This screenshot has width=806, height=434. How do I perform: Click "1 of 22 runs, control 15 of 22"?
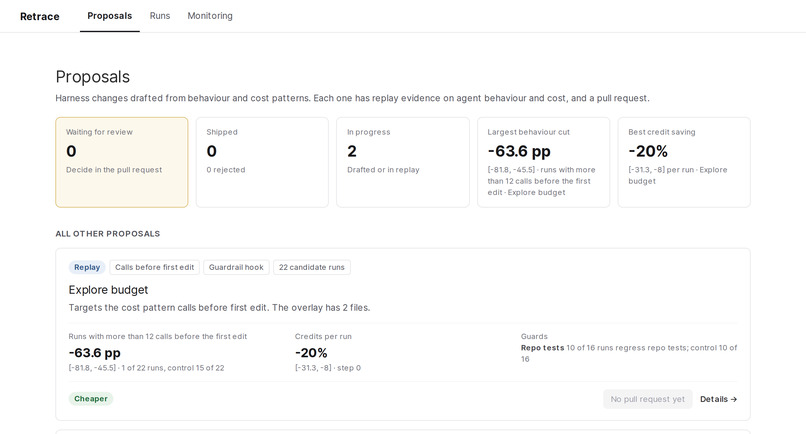coord(173,368)
